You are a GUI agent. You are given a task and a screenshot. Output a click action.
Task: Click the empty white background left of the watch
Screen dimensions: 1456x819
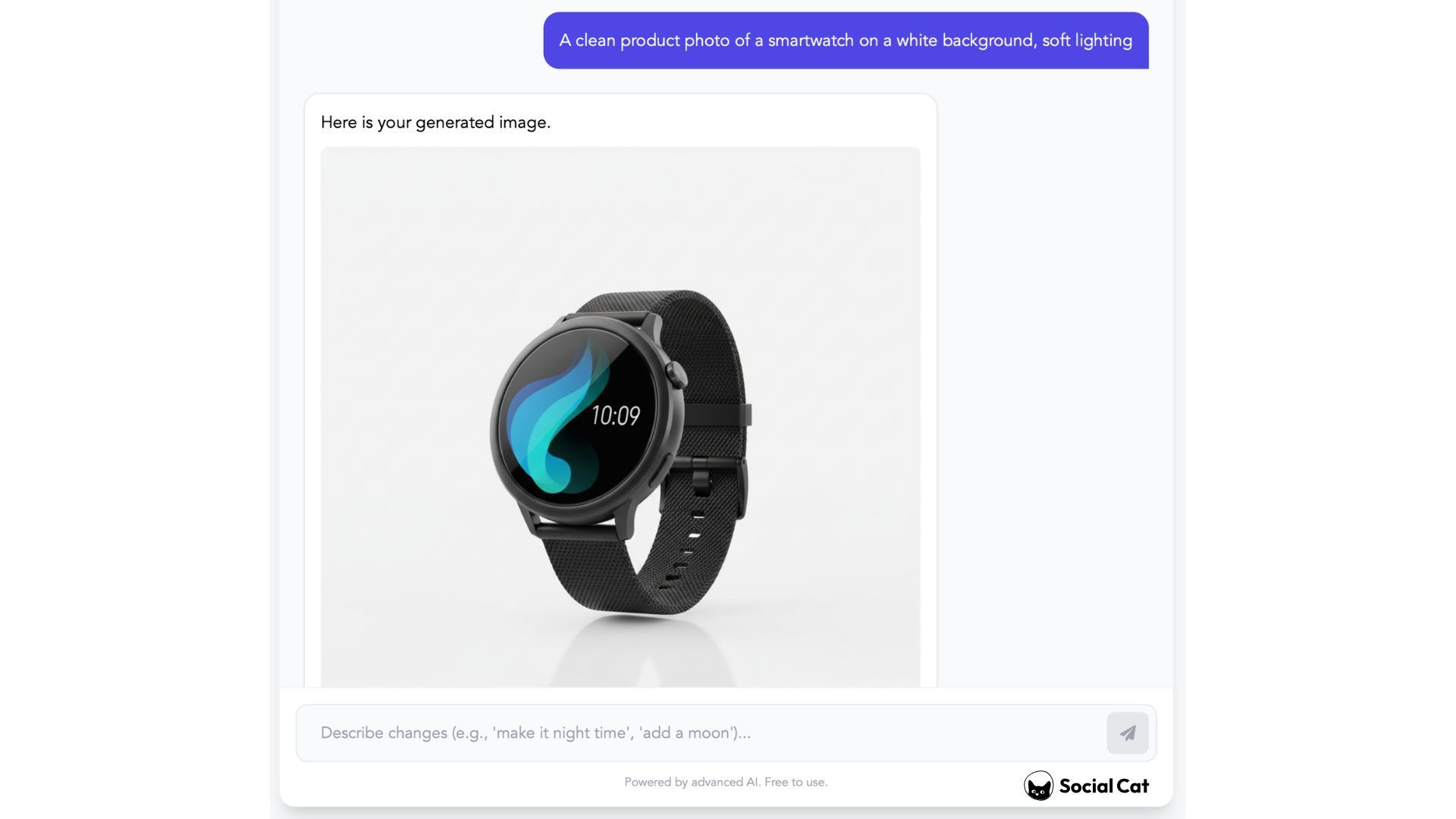point(402,417)
